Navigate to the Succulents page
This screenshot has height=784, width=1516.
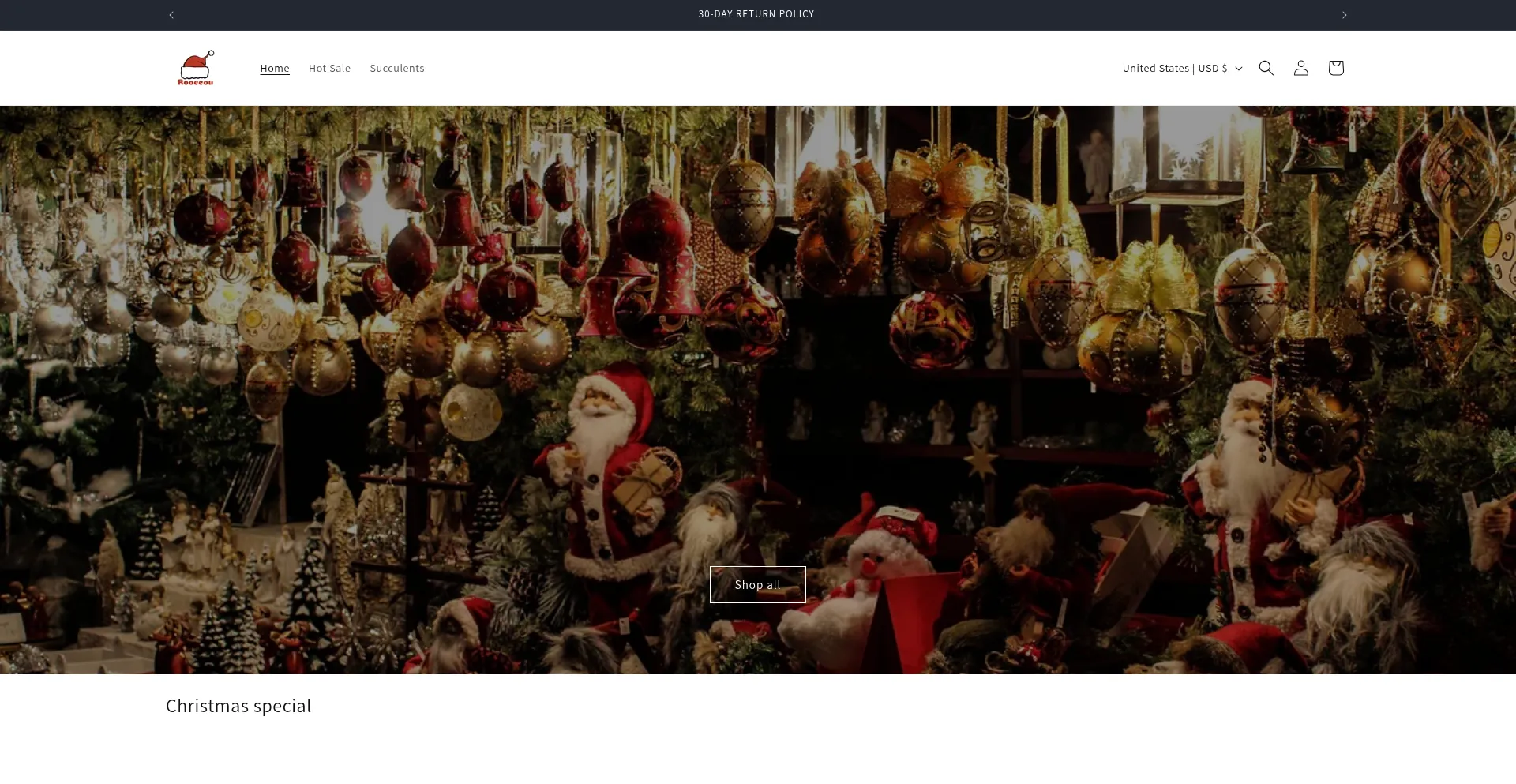click(396, 69)
